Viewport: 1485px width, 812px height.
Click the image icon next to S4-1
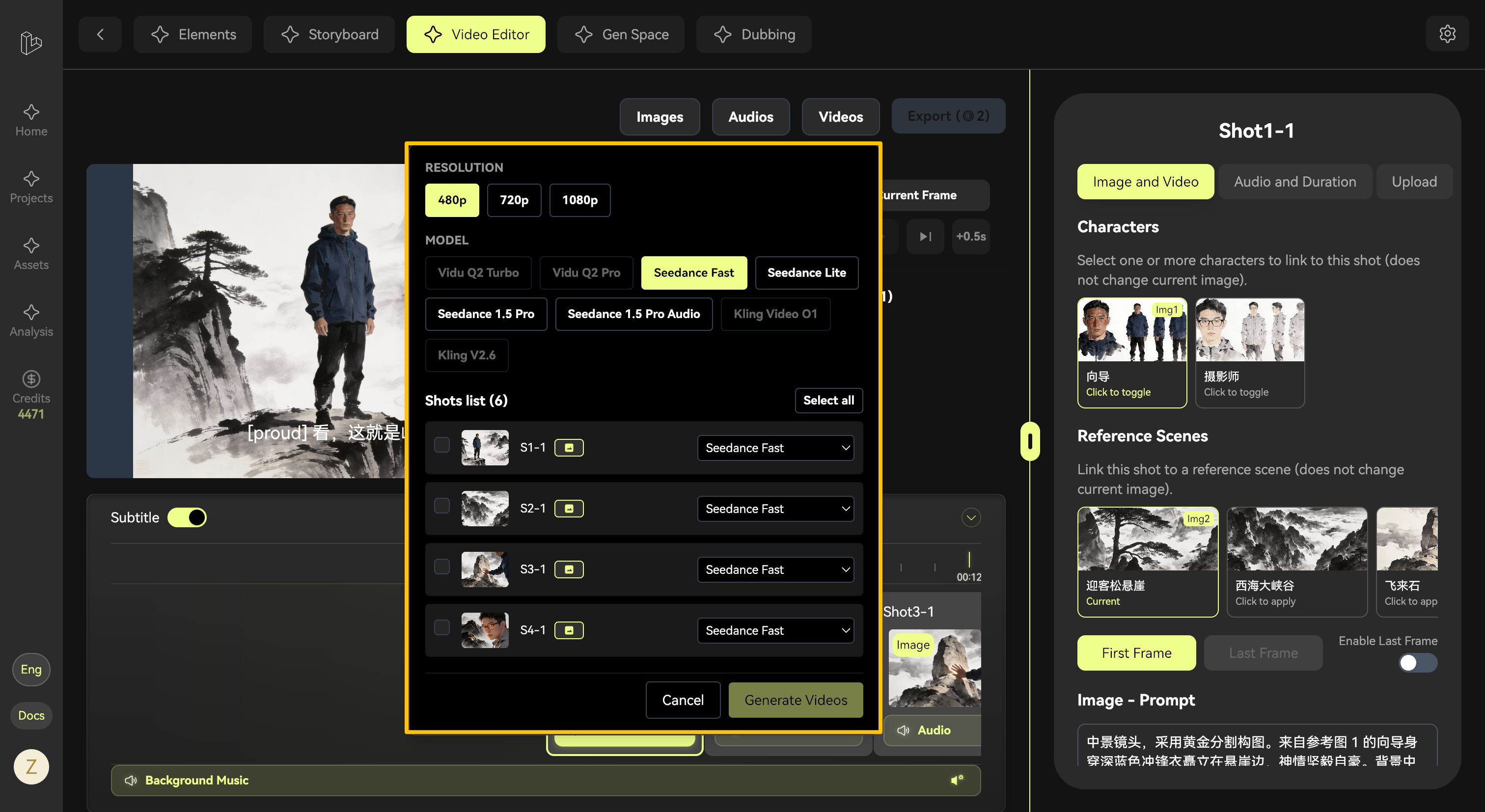(569, 630)
